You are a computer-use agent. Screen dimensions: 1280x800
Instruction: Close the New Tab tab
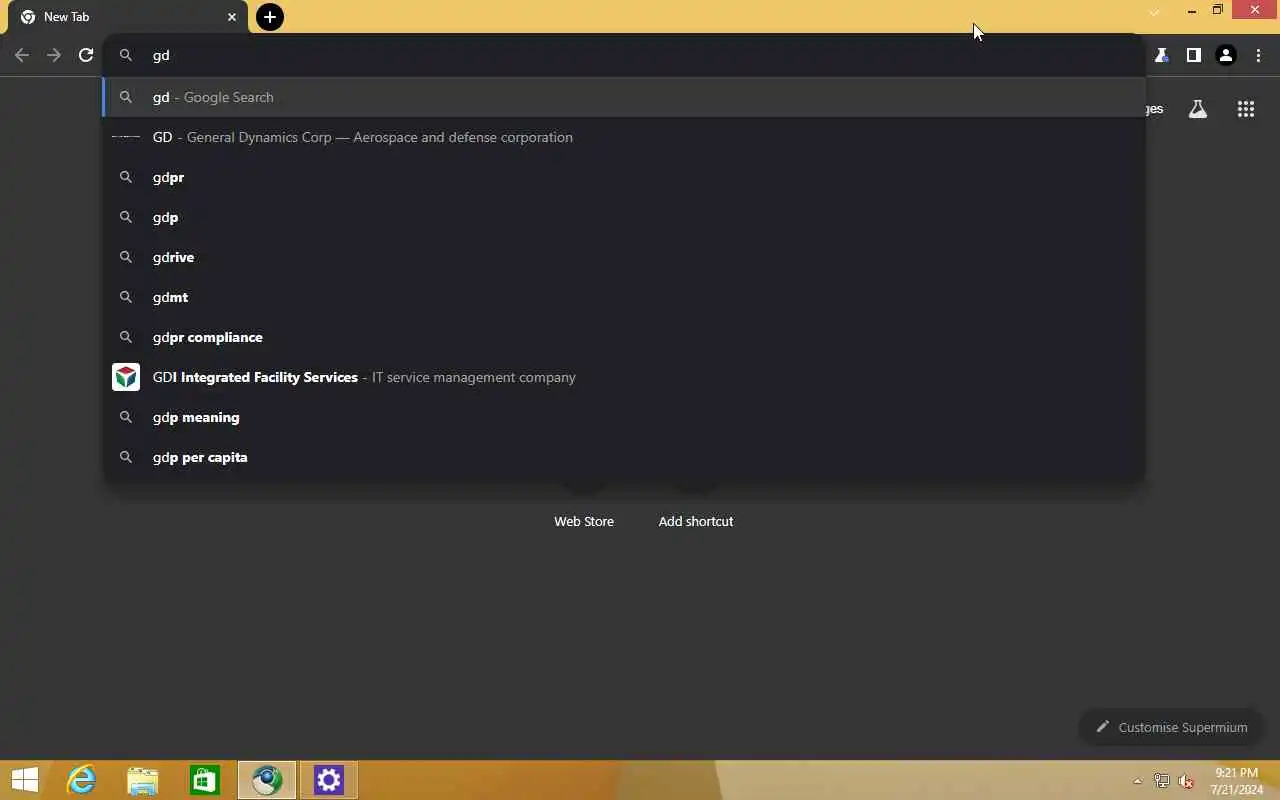coord(232,17)
